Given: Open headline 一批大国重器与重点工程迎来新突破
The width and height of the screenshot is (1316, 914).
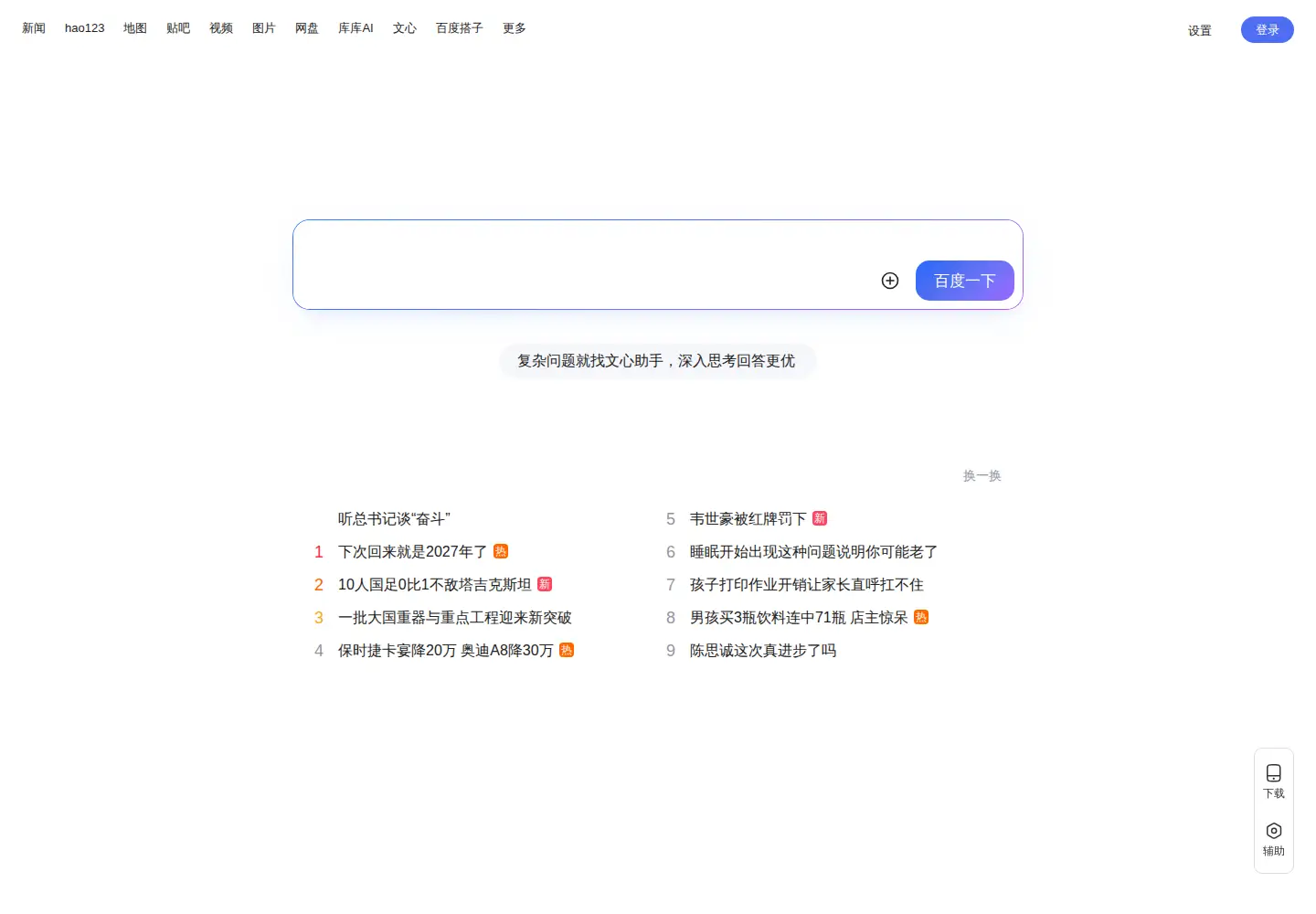Looking at the screenshot, I should (x=455, y=617).
